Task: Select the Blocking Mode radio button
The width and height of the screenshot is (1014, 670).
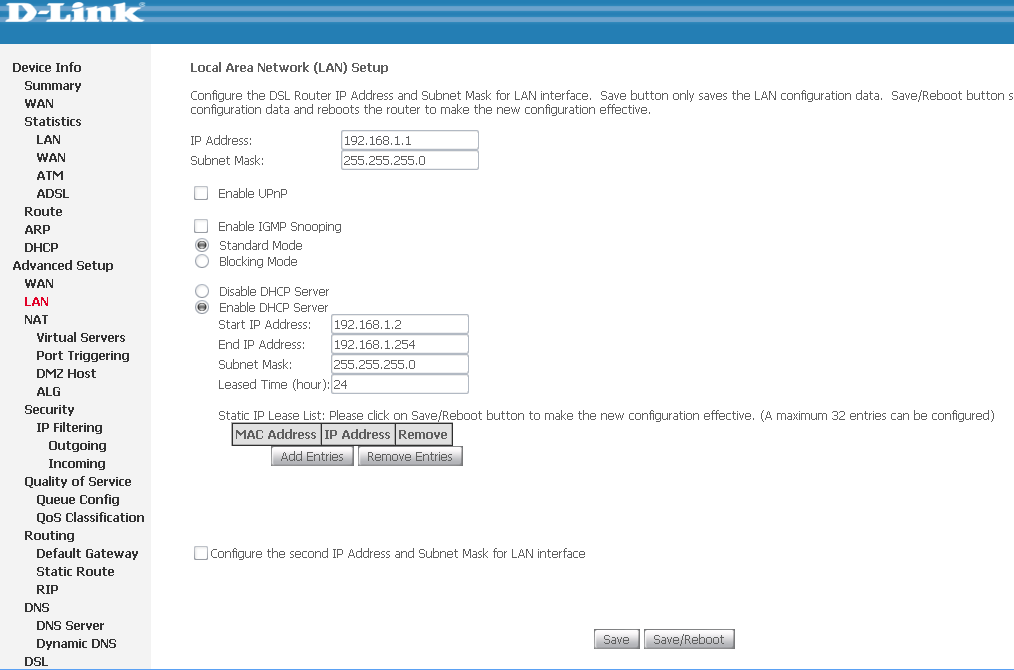Action: click(x=202, y=261)
